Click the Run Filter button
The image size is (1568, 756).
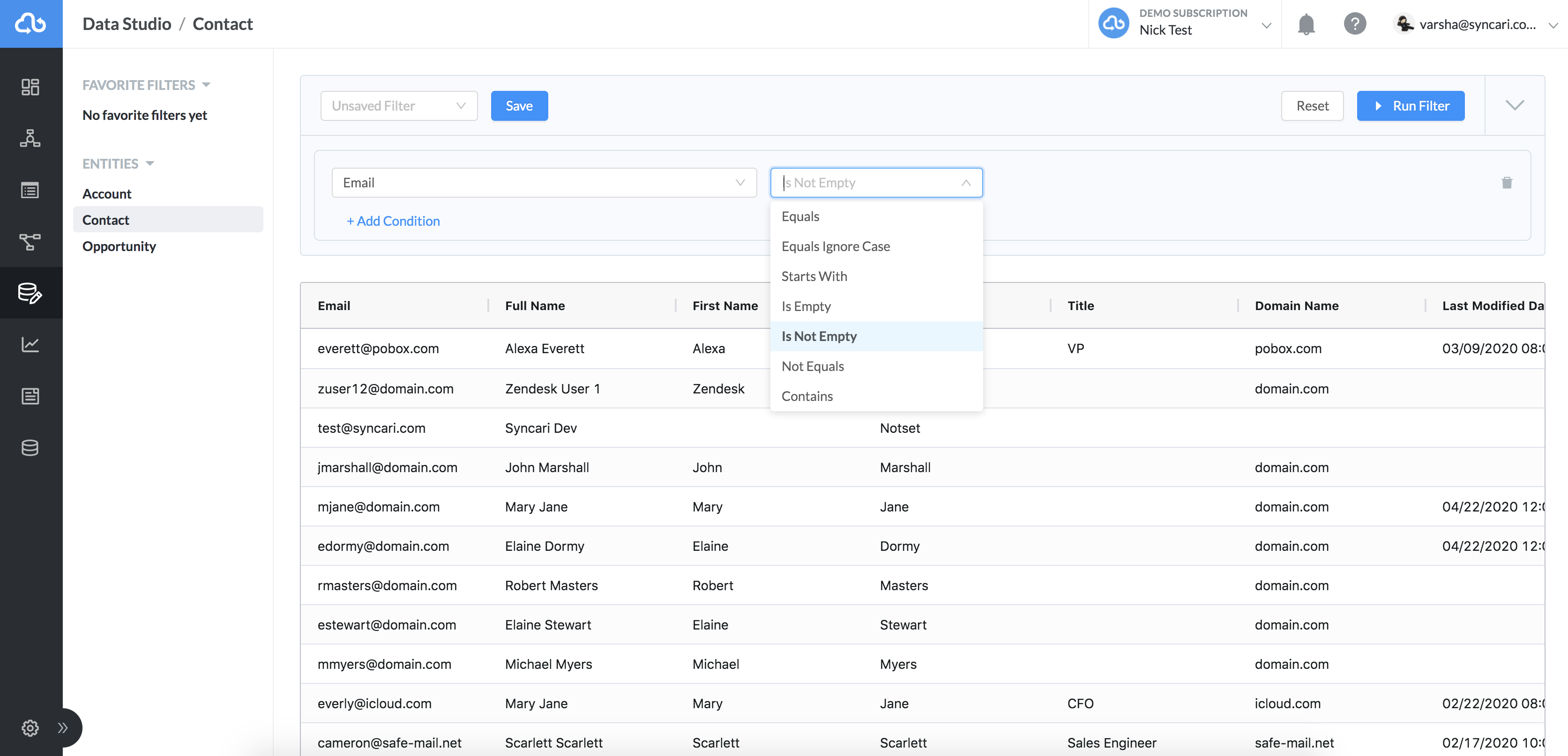1411,106
